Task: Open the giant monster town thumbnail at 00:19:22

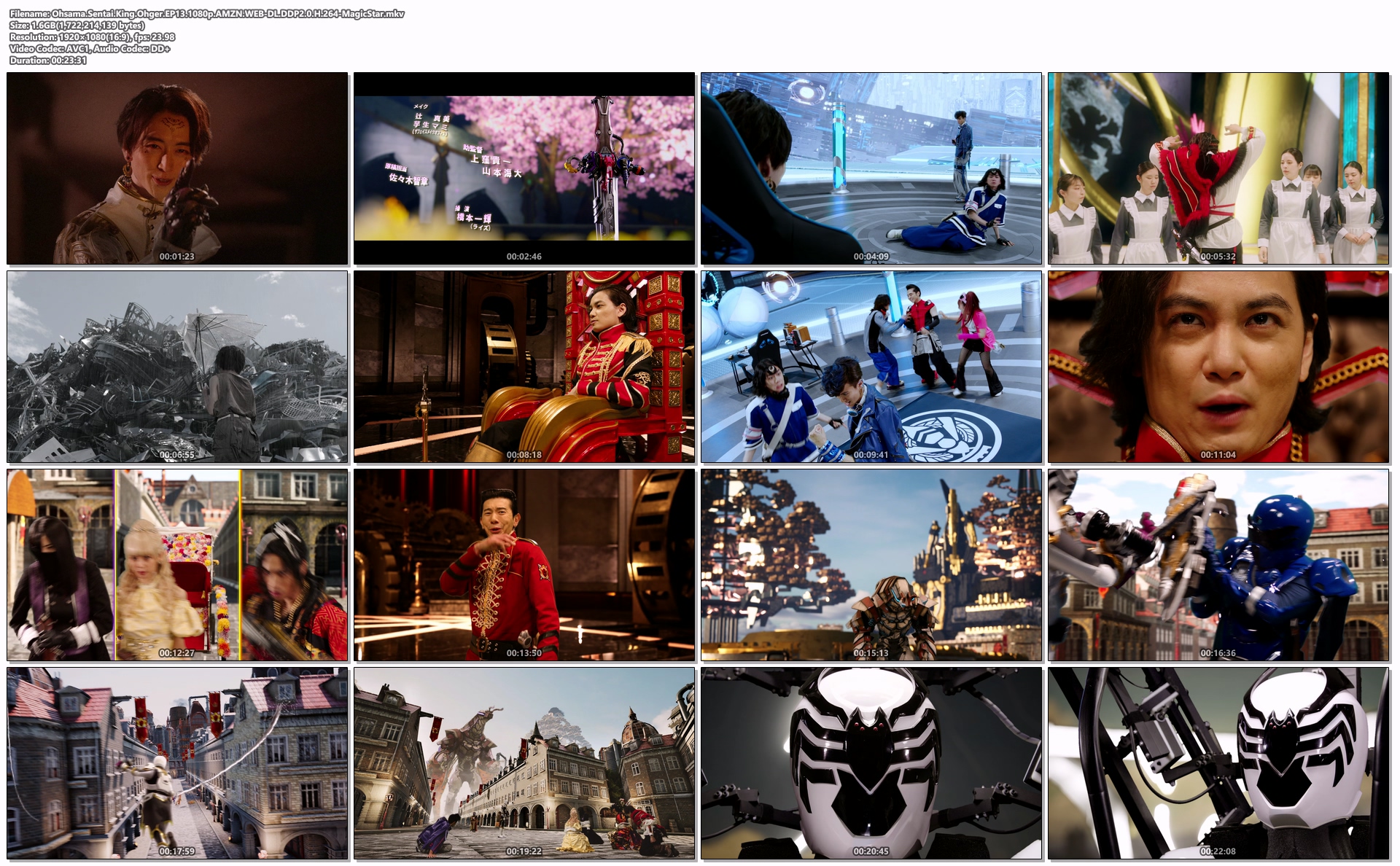Action: pos(524,763)
